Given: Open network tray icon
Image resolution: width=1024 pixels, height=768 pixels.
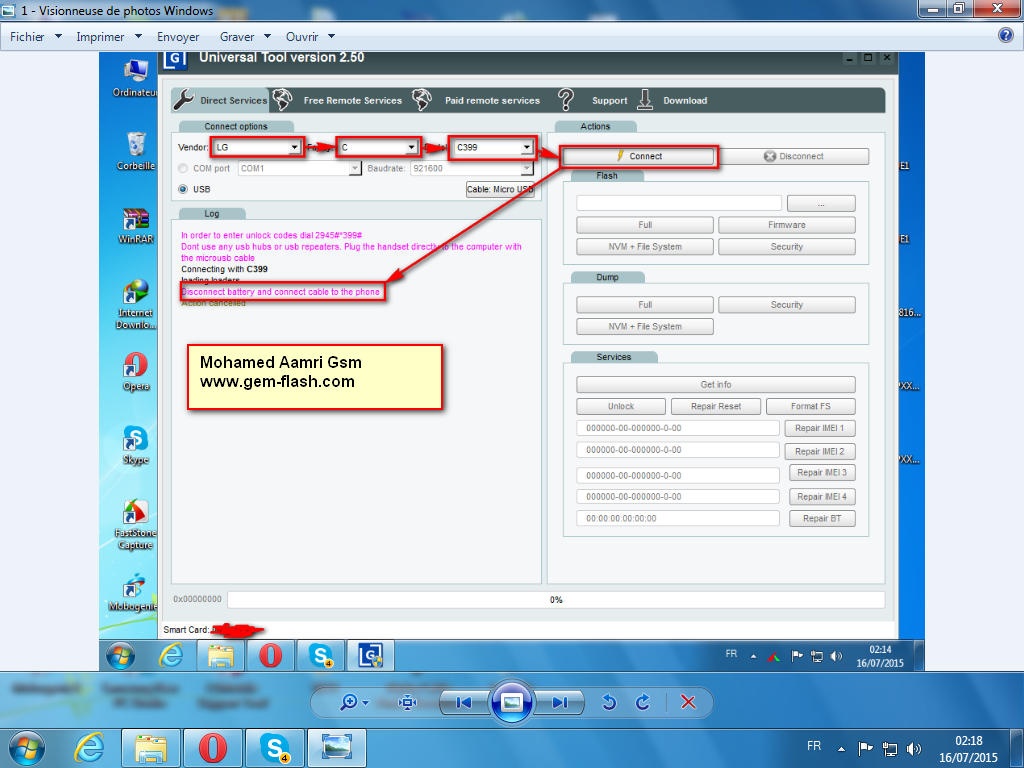Looking at the screenshot, I should [889, 749].
